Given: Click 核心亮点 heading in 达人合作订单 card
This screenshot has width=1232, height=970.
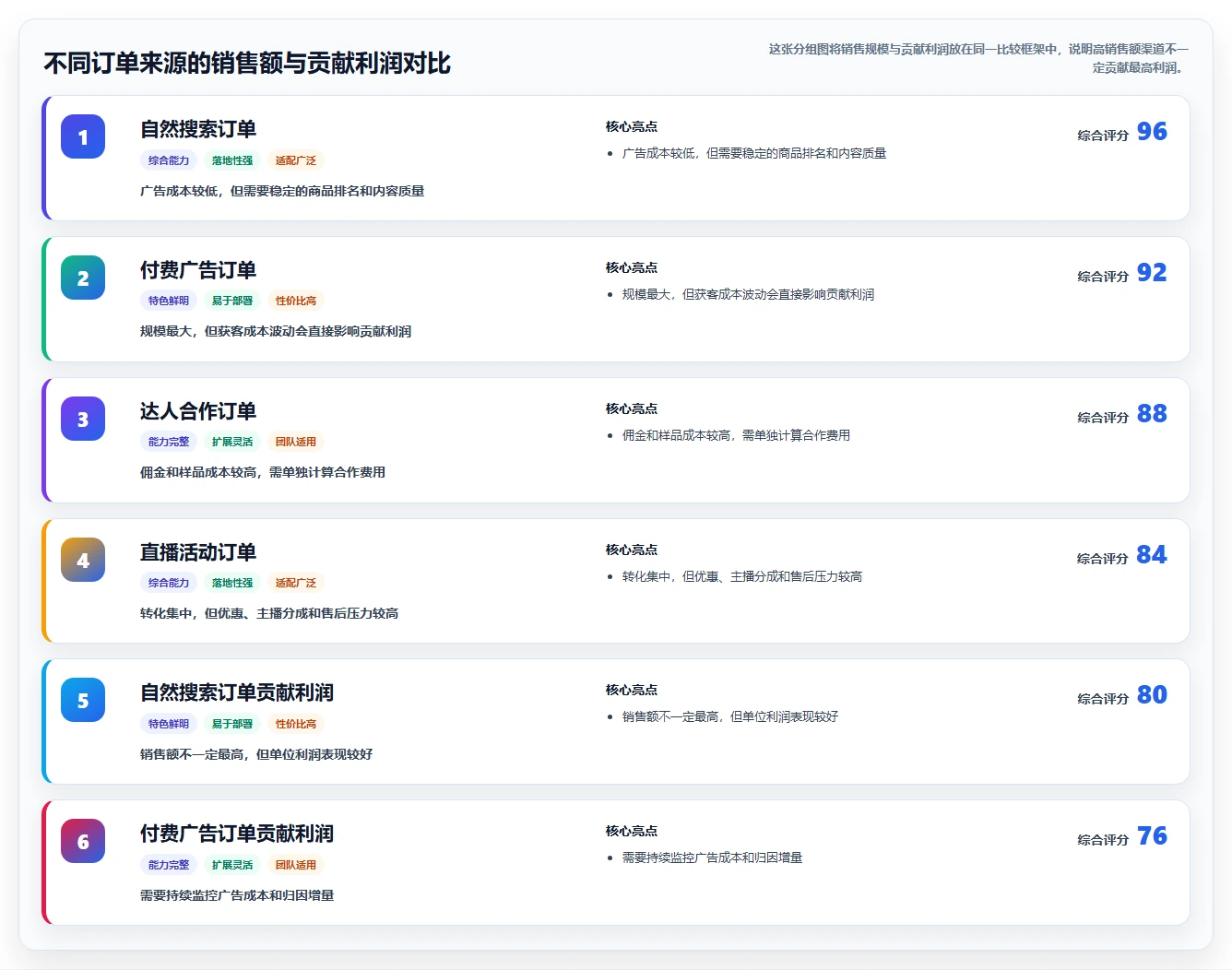Looking at the screenshot, I should 632,408.
